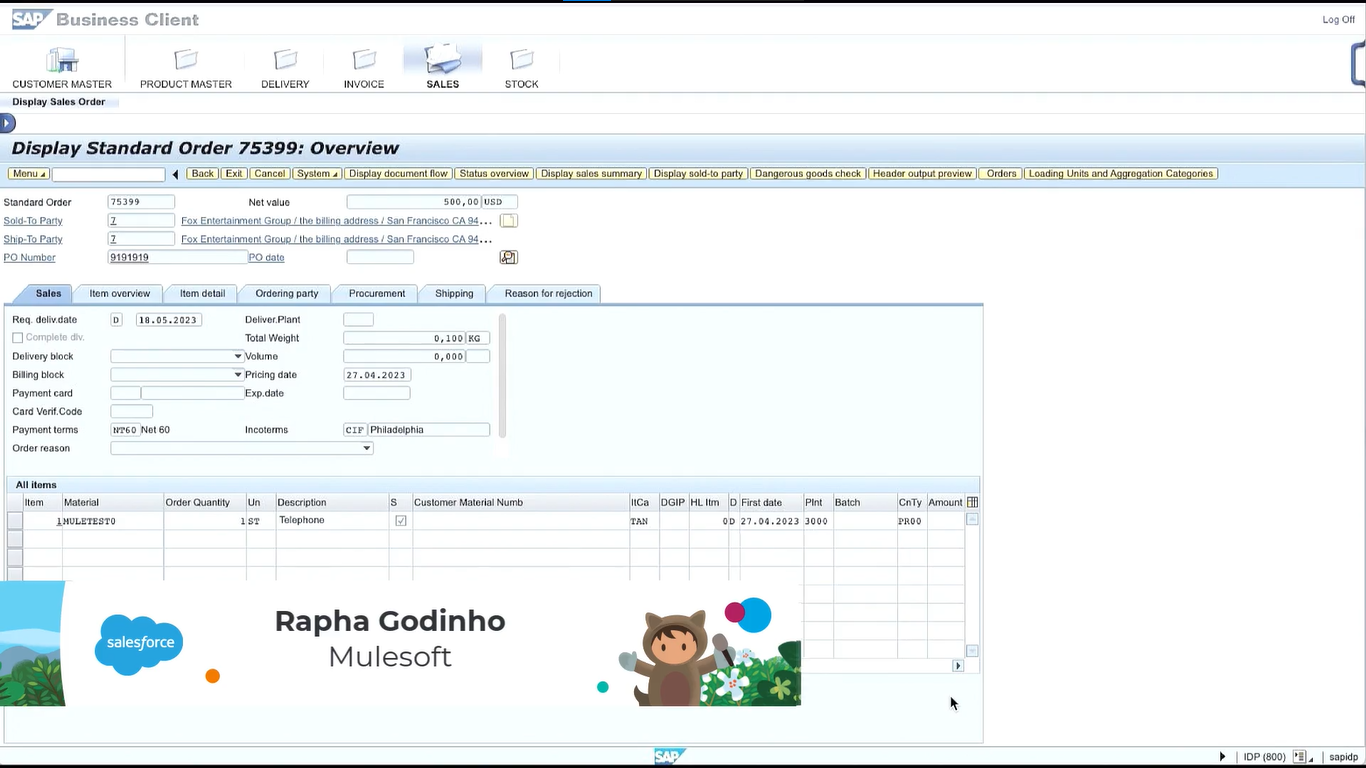Click the session info icon in the status bar
Screen dimensions: 1366x768
coord(1301,757)
